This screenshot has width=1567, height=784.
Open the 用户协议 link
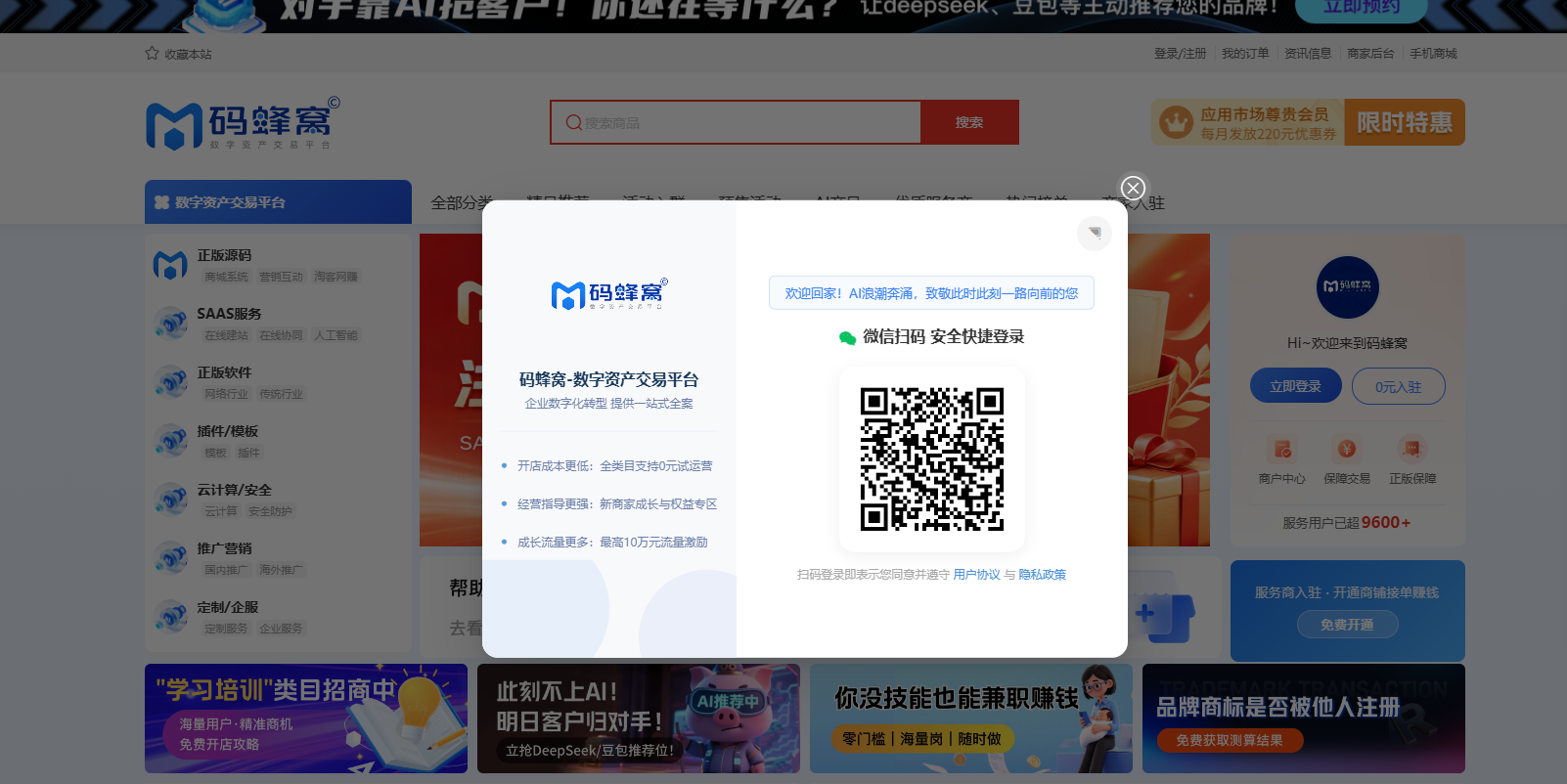point(977,575)
